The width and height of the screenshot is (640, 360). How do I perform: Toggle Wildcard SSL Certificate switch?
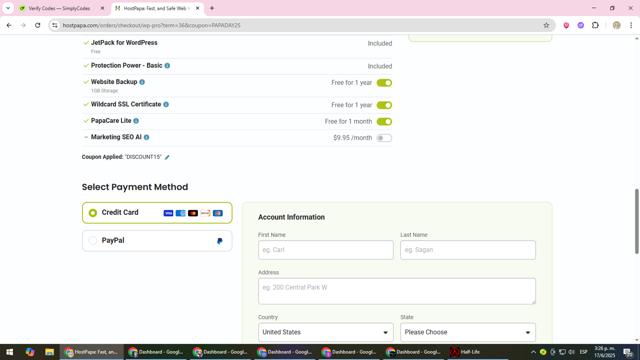(x=384, y=105)
